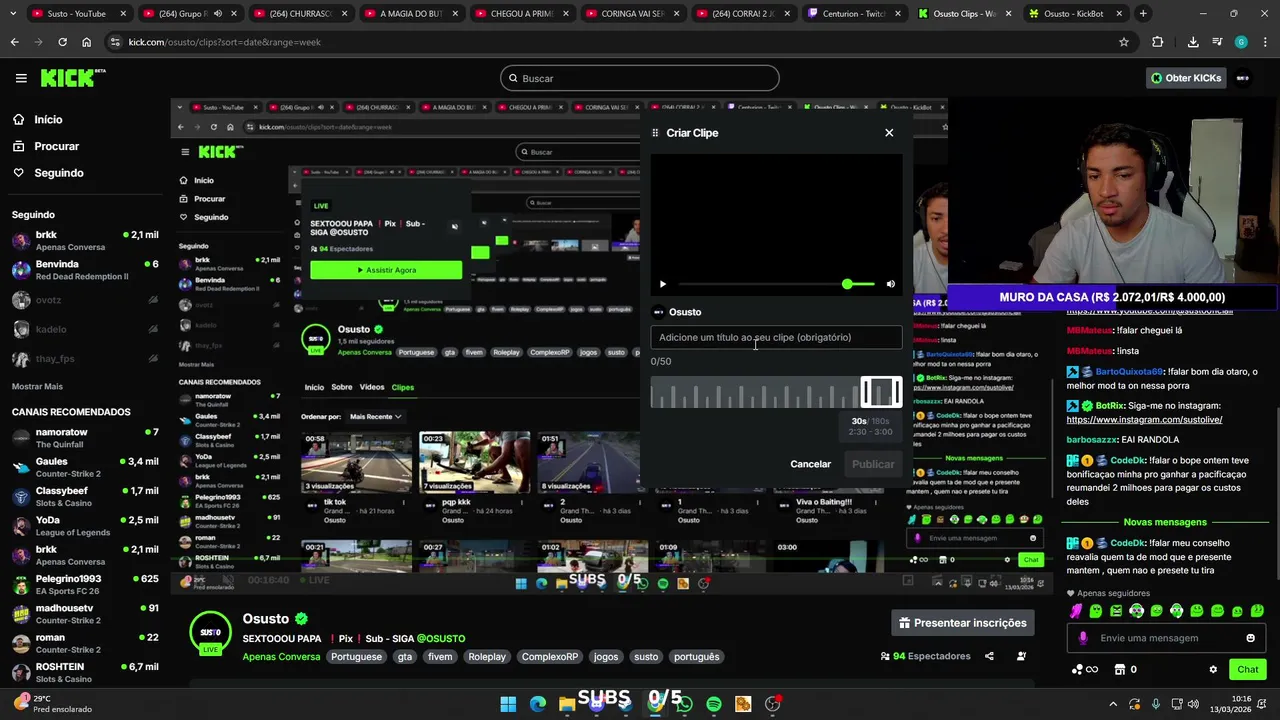The height and width of the screenshot is (720, 1280).
Task: Open recommended channel namoratow
Action: (x=85, y=437)
